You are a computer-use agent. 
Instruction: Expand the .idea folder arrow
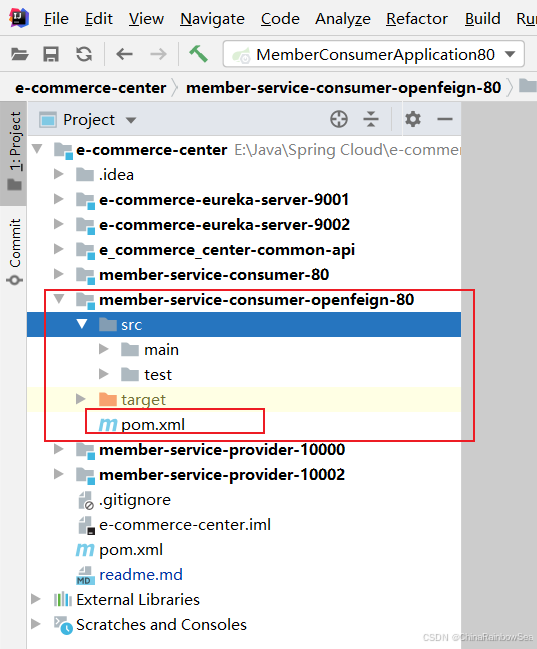58,174
